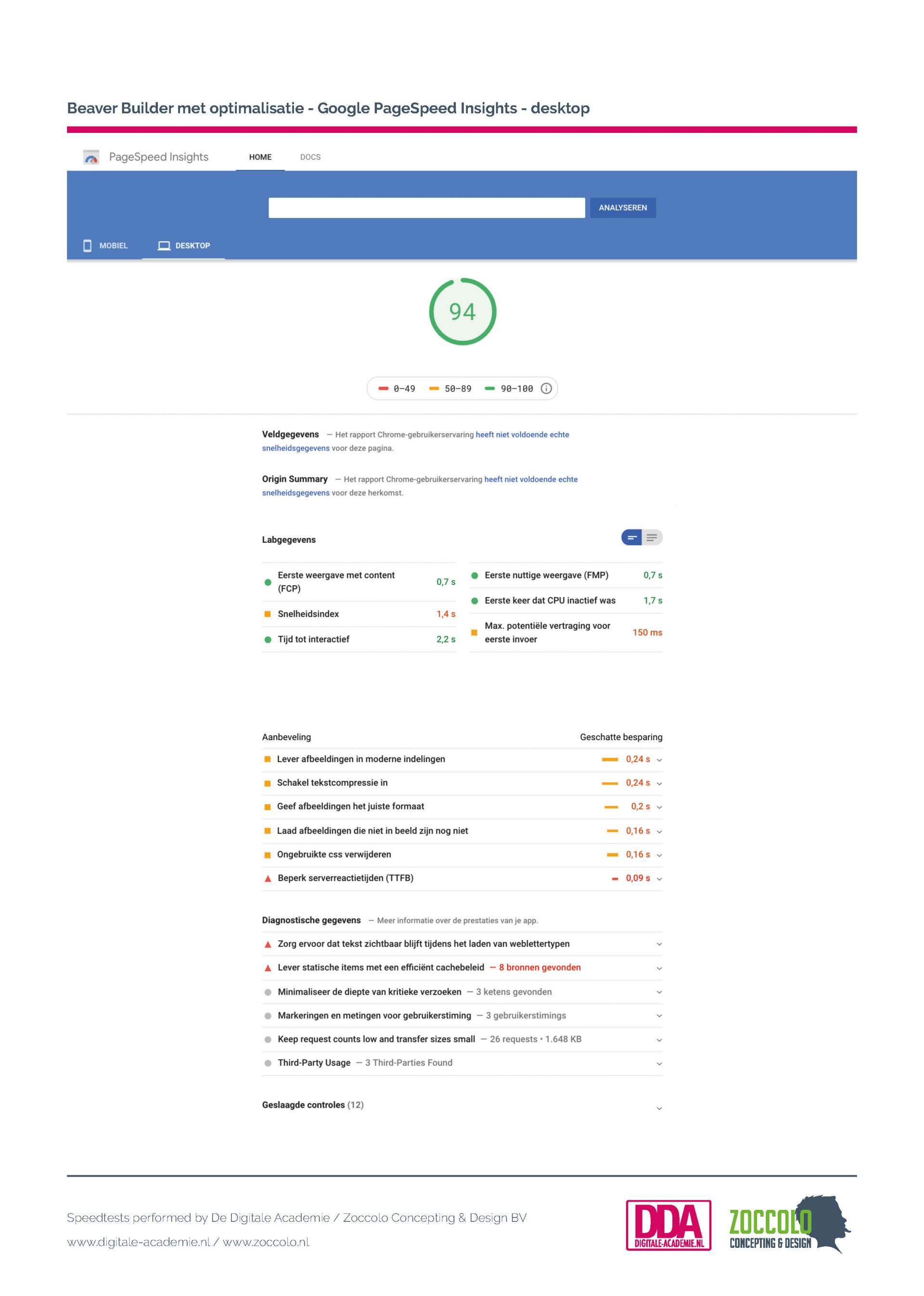Click the URL input field
Screen dimensions: 924x1296
pos(427,207)
